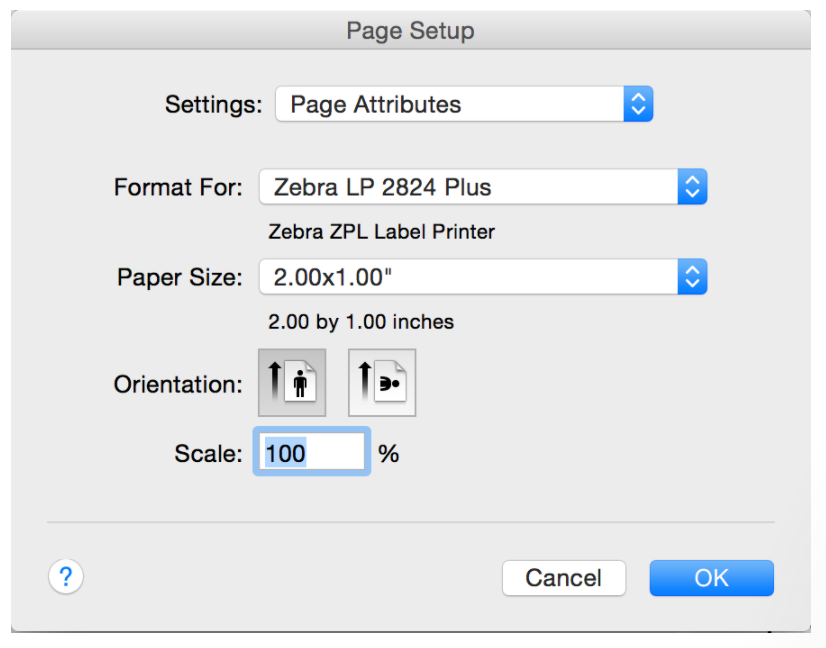
Task: Confirm the page setup with OK
Action: (x=711, y=578)
